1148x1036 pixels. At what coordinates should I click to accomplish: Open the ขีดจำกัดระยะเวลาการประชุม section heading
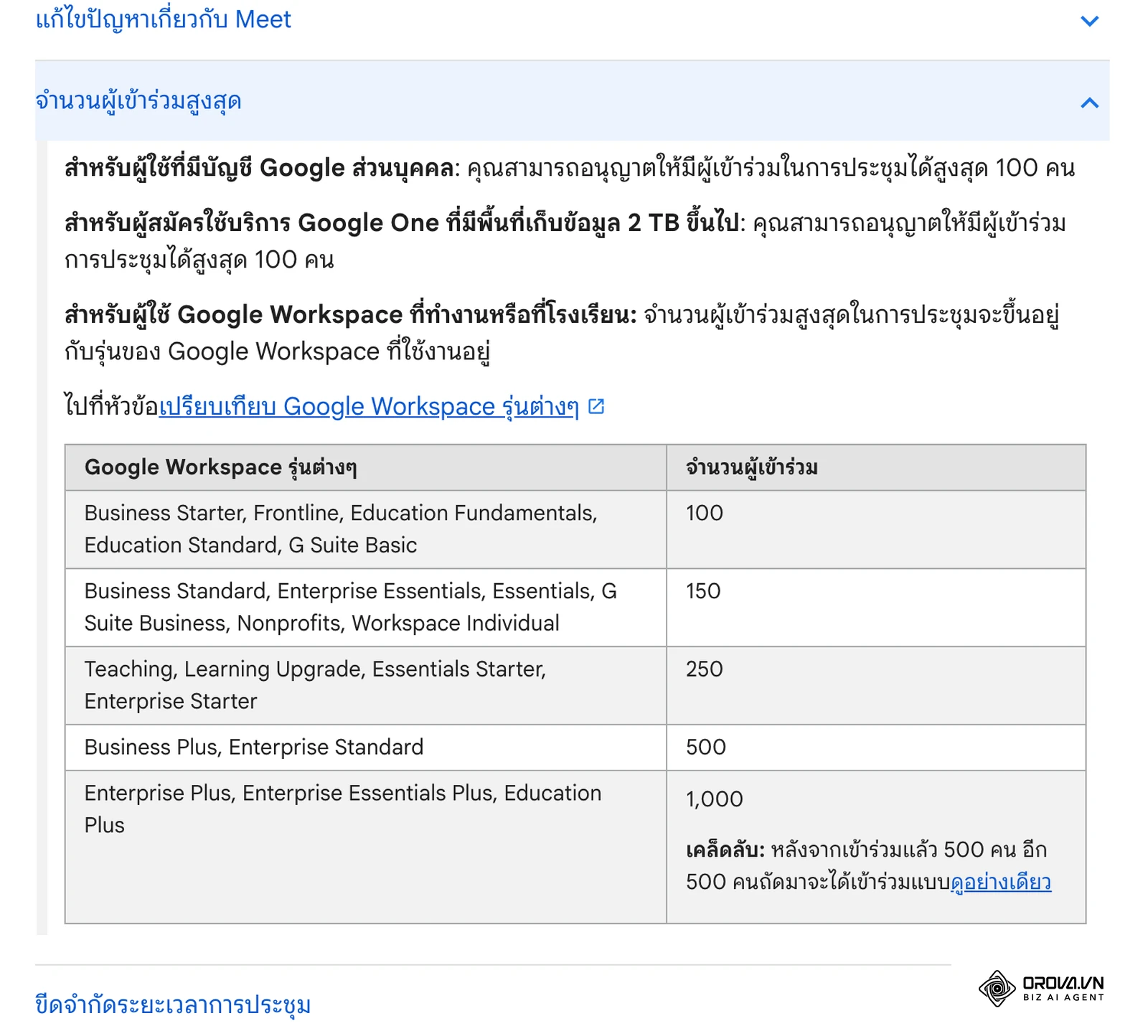173,1004
